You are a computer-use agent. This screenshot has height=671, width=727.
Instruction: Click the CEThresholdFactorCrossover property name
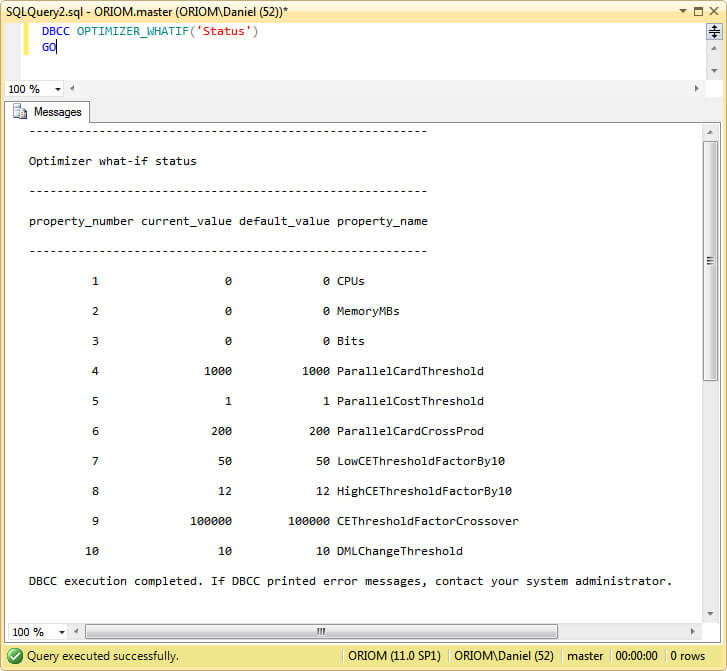pos(427,521)
